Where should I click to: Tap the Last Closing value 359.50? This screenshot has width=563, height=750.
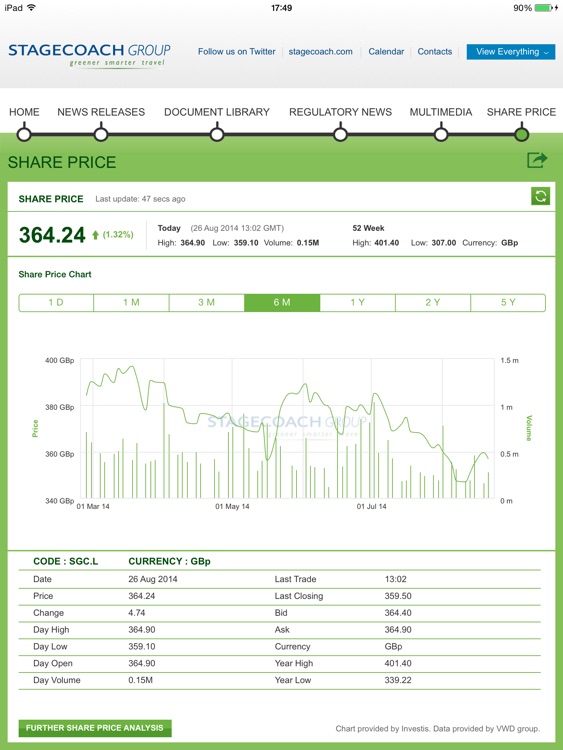[x=398, y=596]
